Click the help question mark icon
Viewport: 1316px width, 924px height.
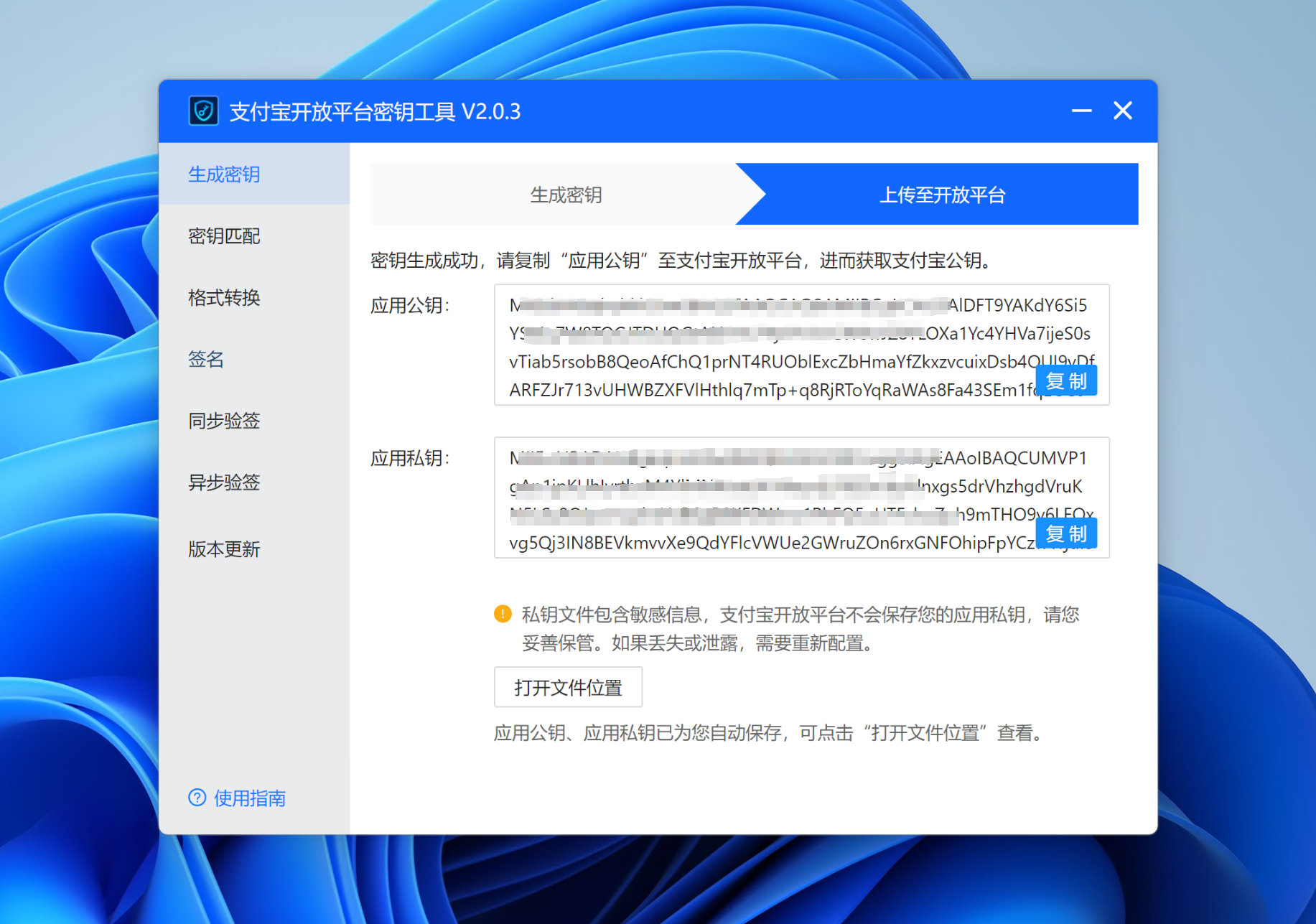[197, 798]
